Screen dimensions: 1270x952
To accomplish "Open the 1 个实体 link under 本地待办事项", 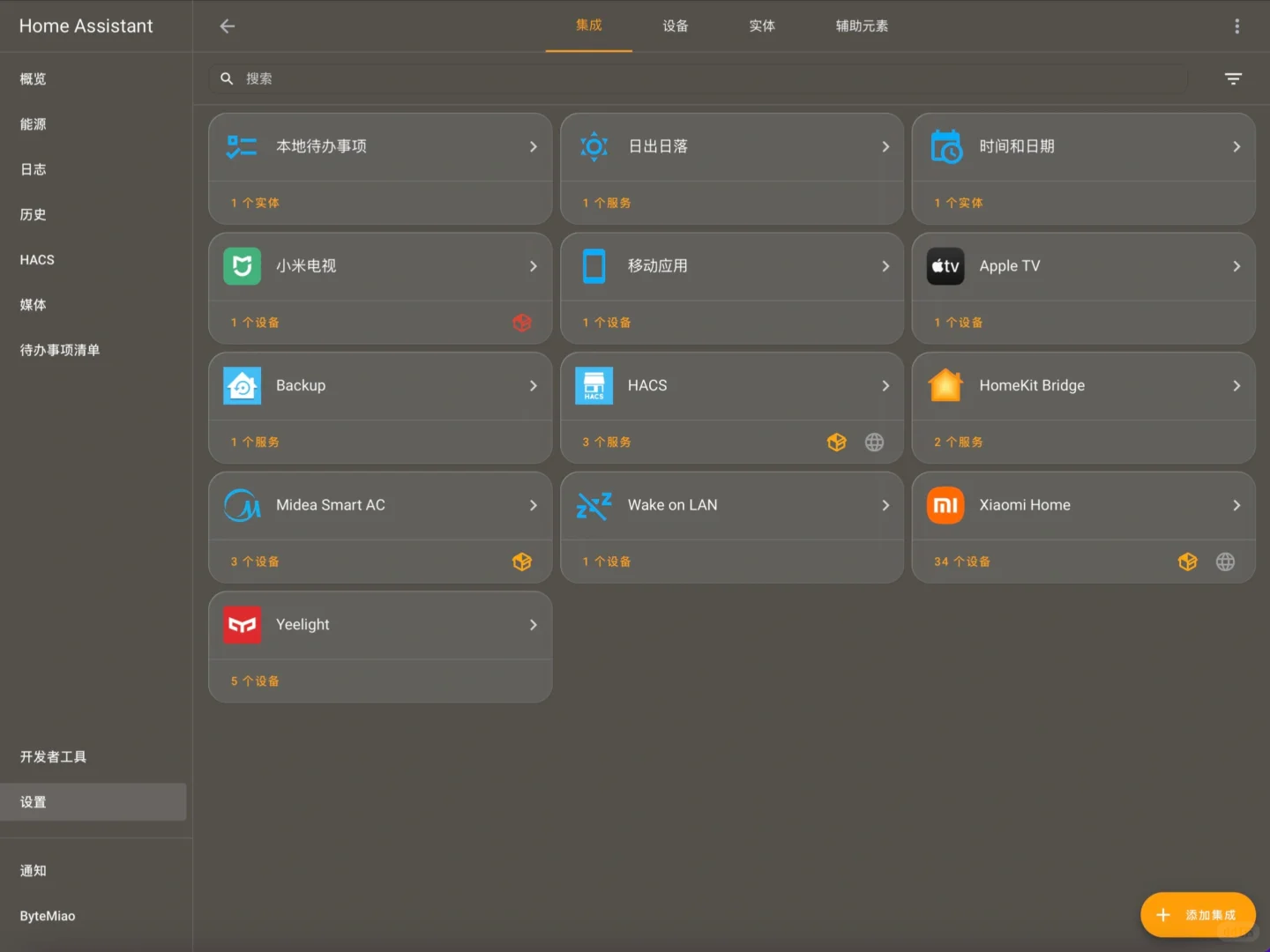I will (x=255, y=203).
